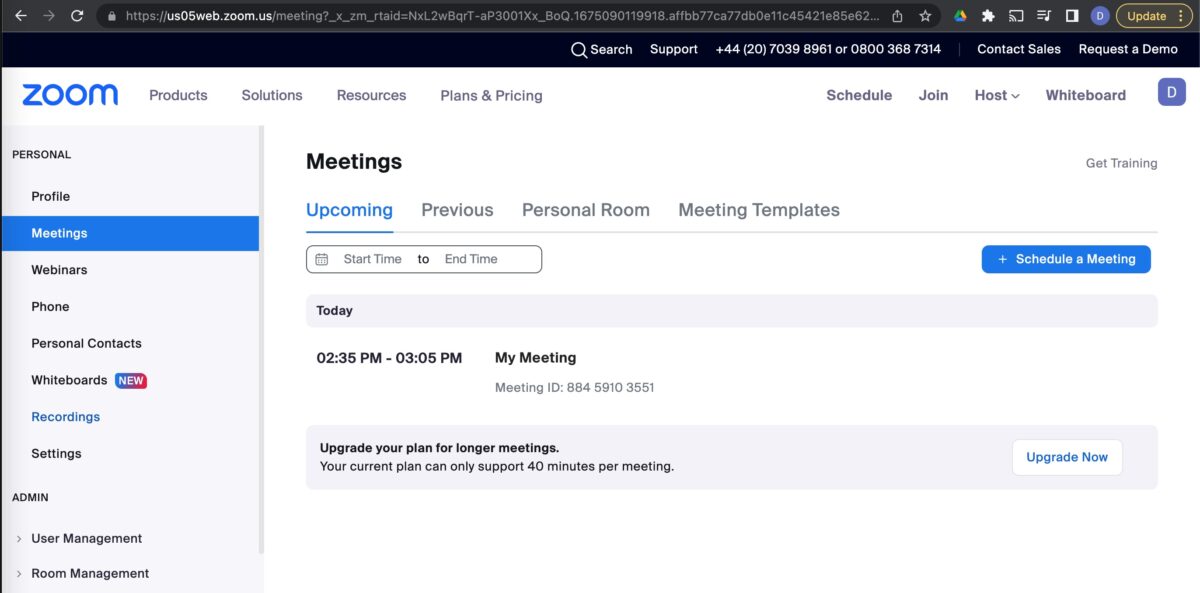Click the Today section header
The height and width of the screenshot is (593, 1200).
click(732, 311)
